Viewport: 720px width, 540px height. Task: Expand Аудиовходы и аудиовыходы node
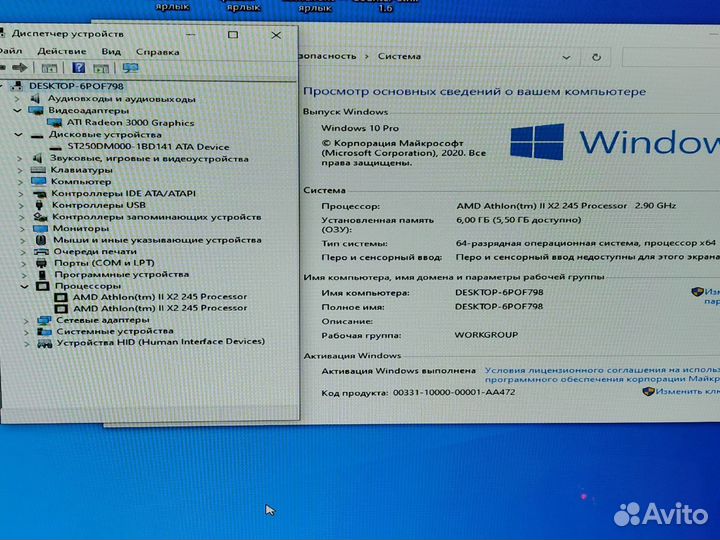pyautogui.click(x=17, y=99)
